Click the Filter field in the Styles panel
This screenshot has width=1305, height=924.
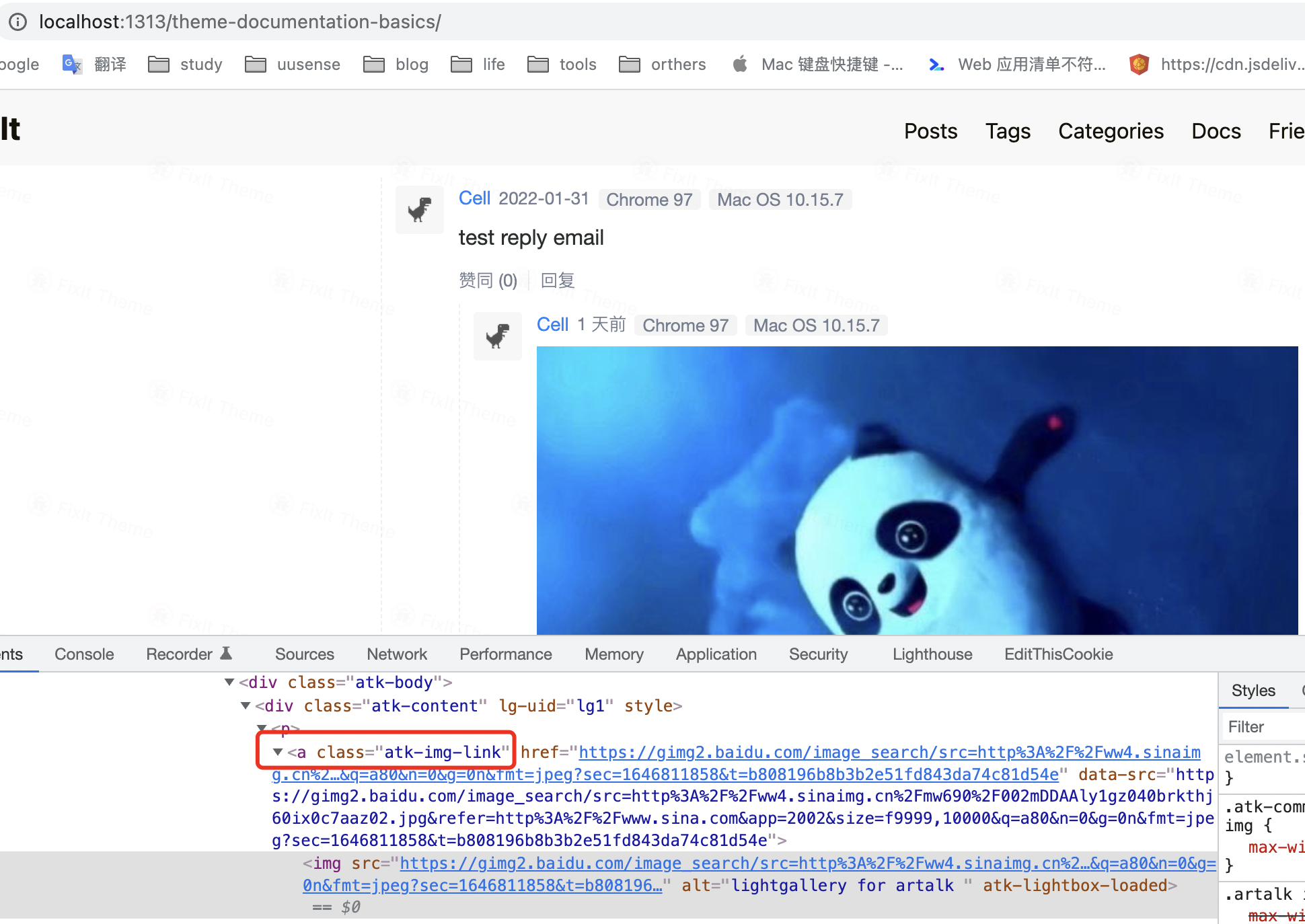tap(1263, 726)
